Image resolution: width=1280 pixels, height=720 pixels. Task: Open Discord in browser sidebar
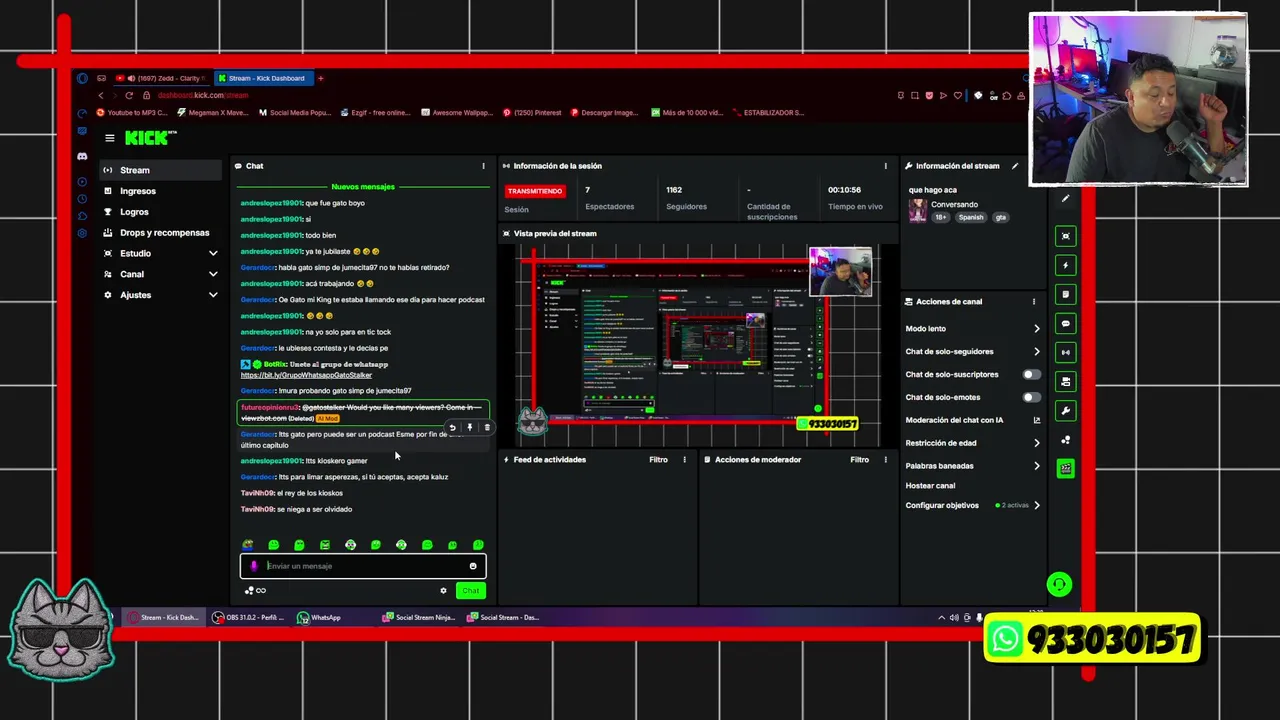click(x=82, y=156)
